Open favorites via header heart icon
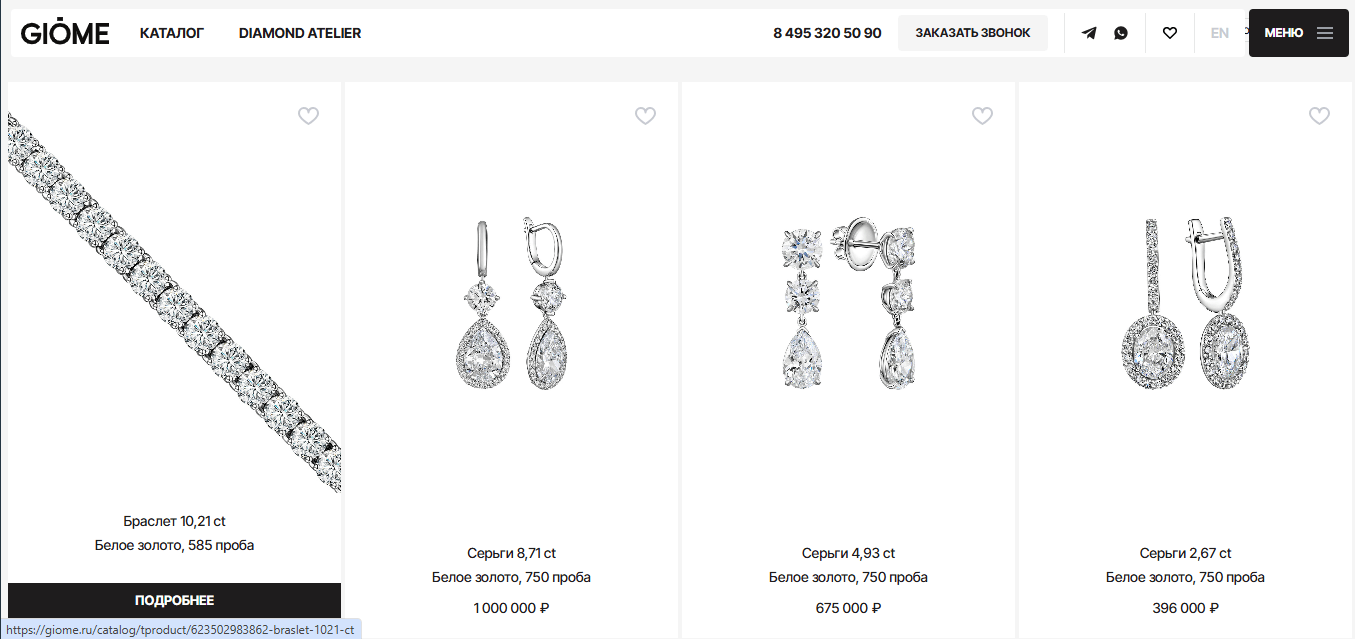Image resolution: width=1355 pixels, height=639 pixels. (x=1170, y=33)
